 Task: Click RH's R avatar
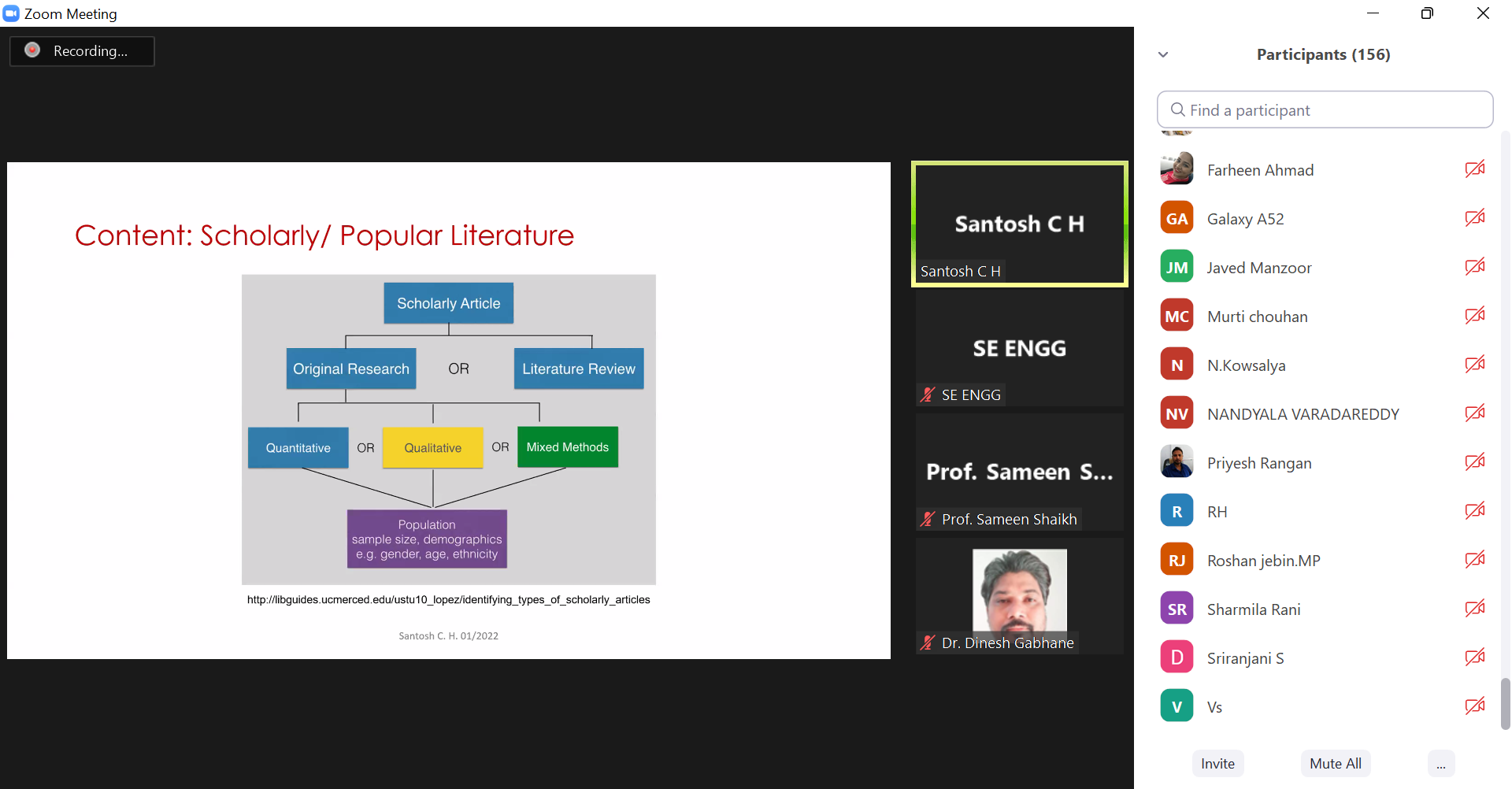tap(1177, 511)
